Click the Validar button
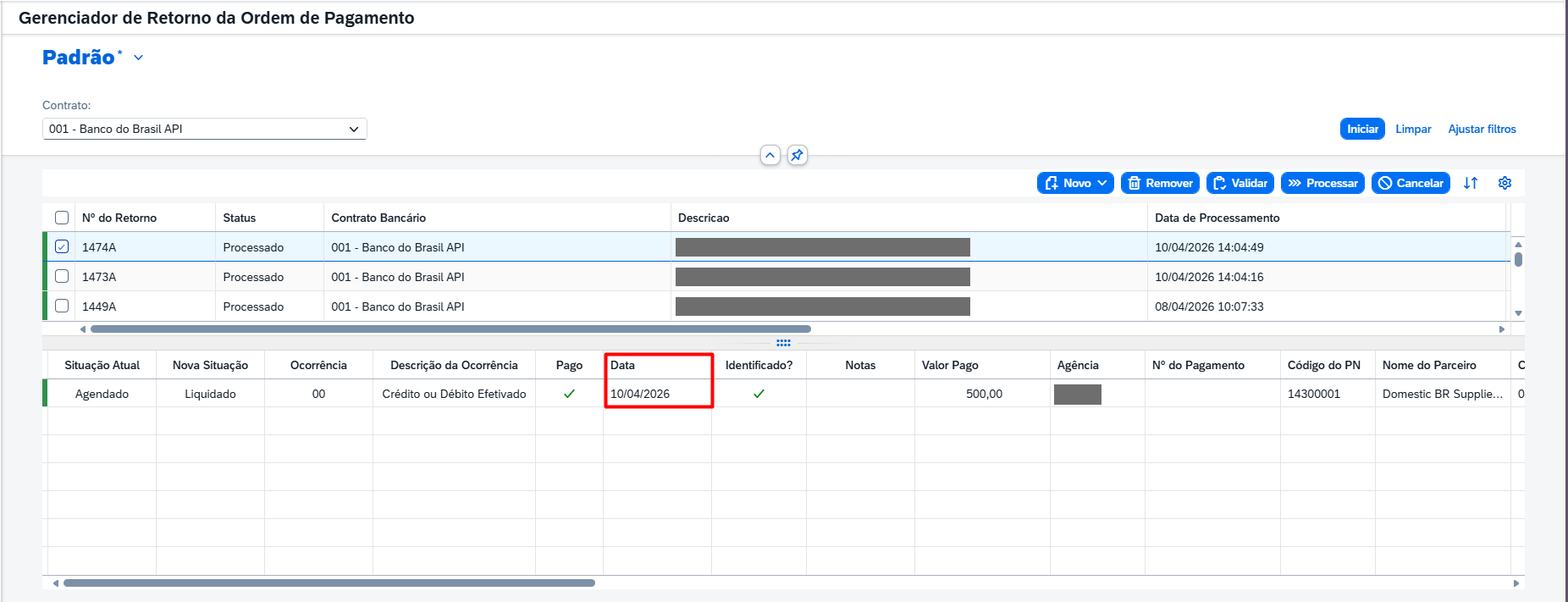This screenshot has width=1568, height=602. point(1240,183)
